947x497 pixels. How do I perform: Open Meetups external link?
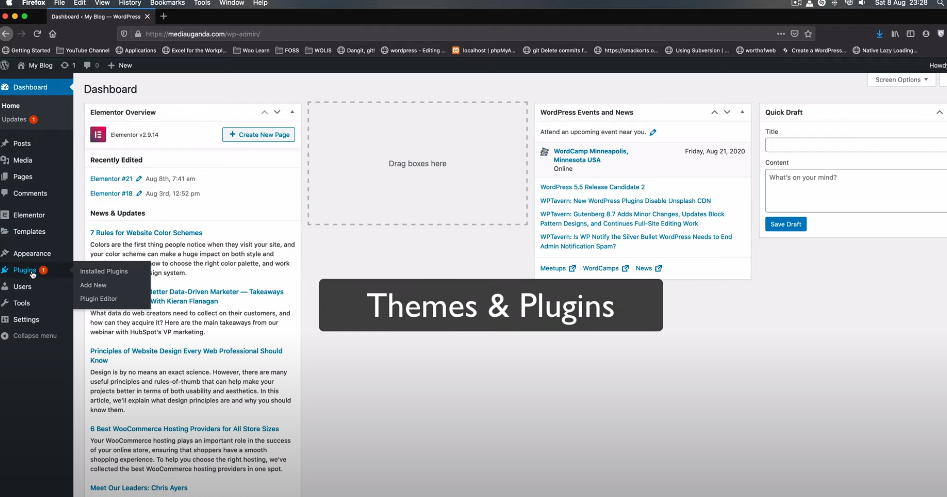pos(557,268)
